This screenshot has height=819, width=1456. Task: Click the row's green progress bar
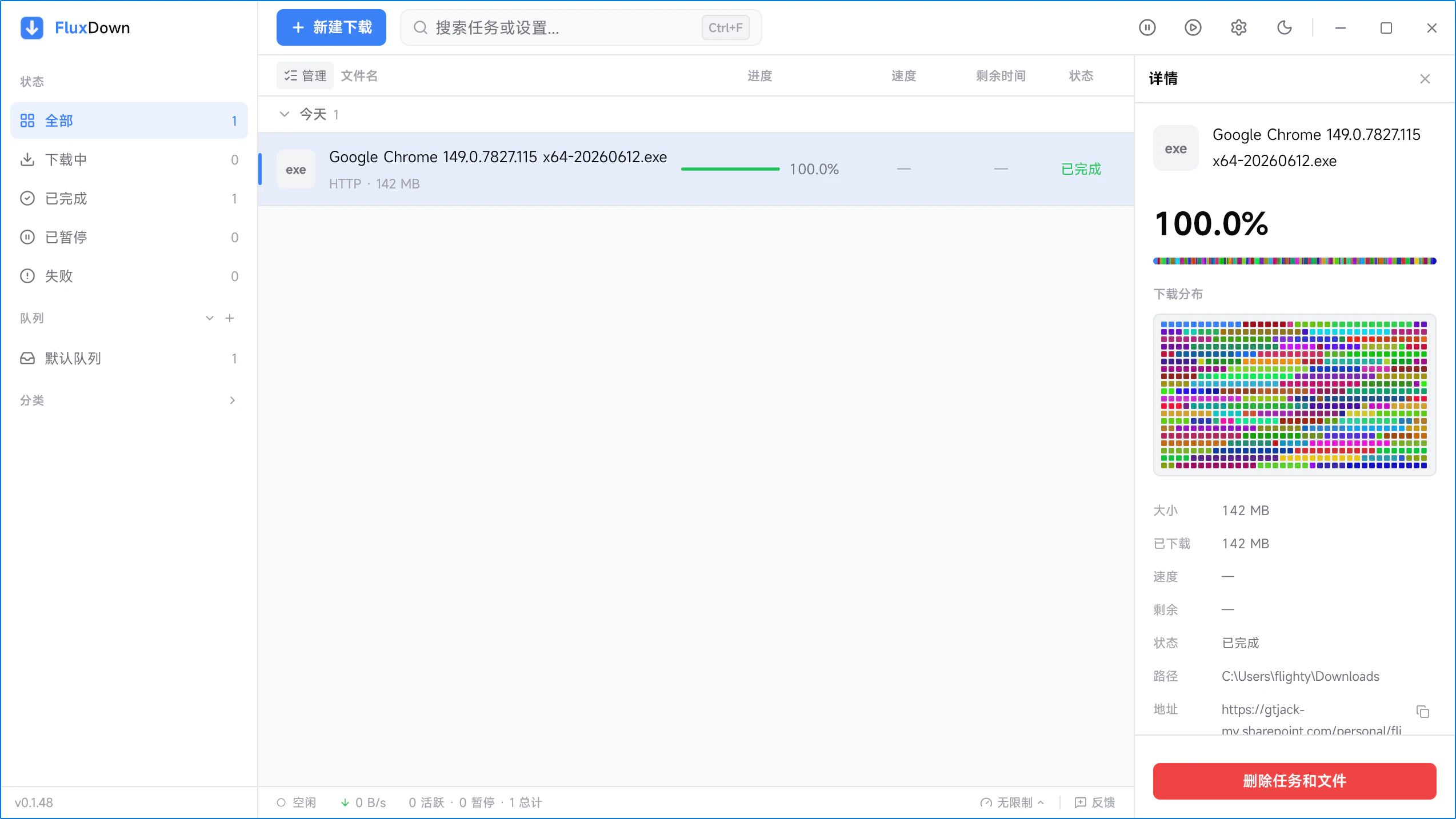click(x=730, y=169)
